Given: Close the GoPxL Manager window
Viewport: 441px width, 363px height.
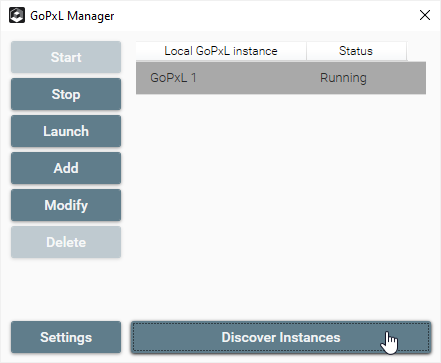Looking at the screenshot, I should pyautogui.click(x=425, y=15).
